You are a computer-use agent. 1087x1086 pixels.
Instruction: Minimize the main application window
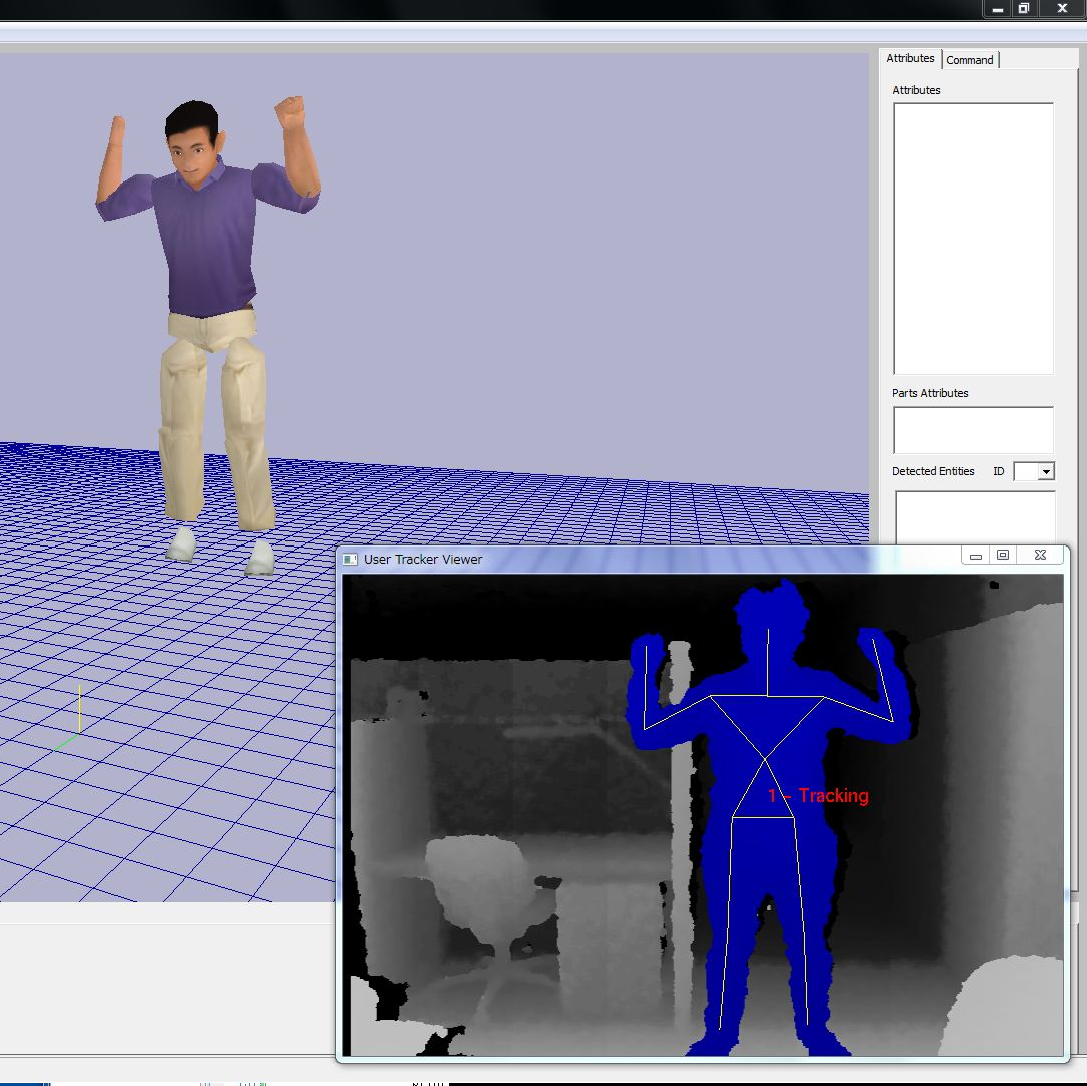[998, 8]
